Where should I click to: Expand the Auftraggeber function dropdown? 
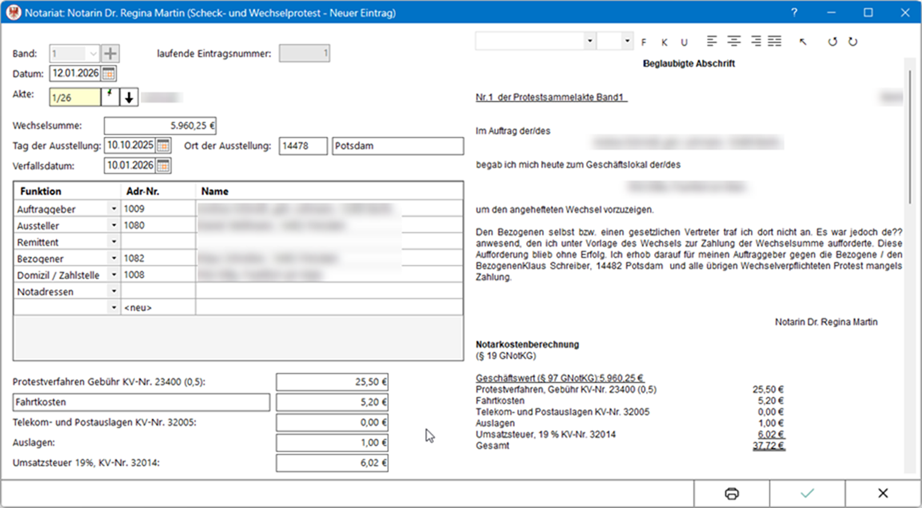[113, 209]
